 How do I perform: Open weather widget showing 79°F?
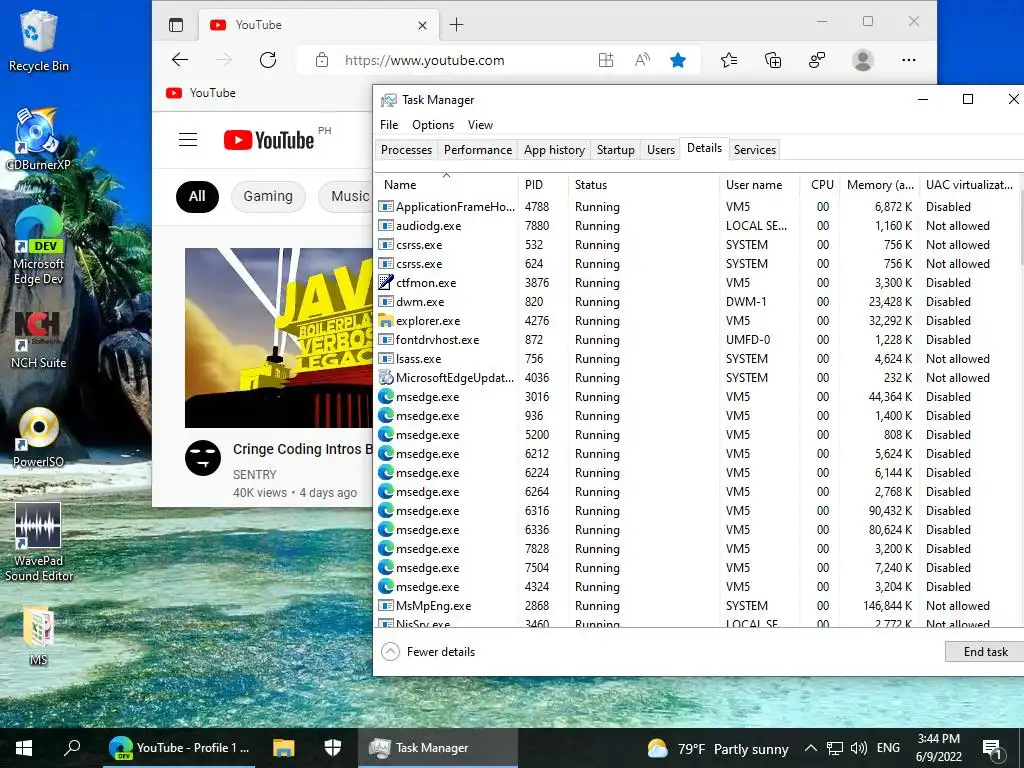(x=718, y=748)
